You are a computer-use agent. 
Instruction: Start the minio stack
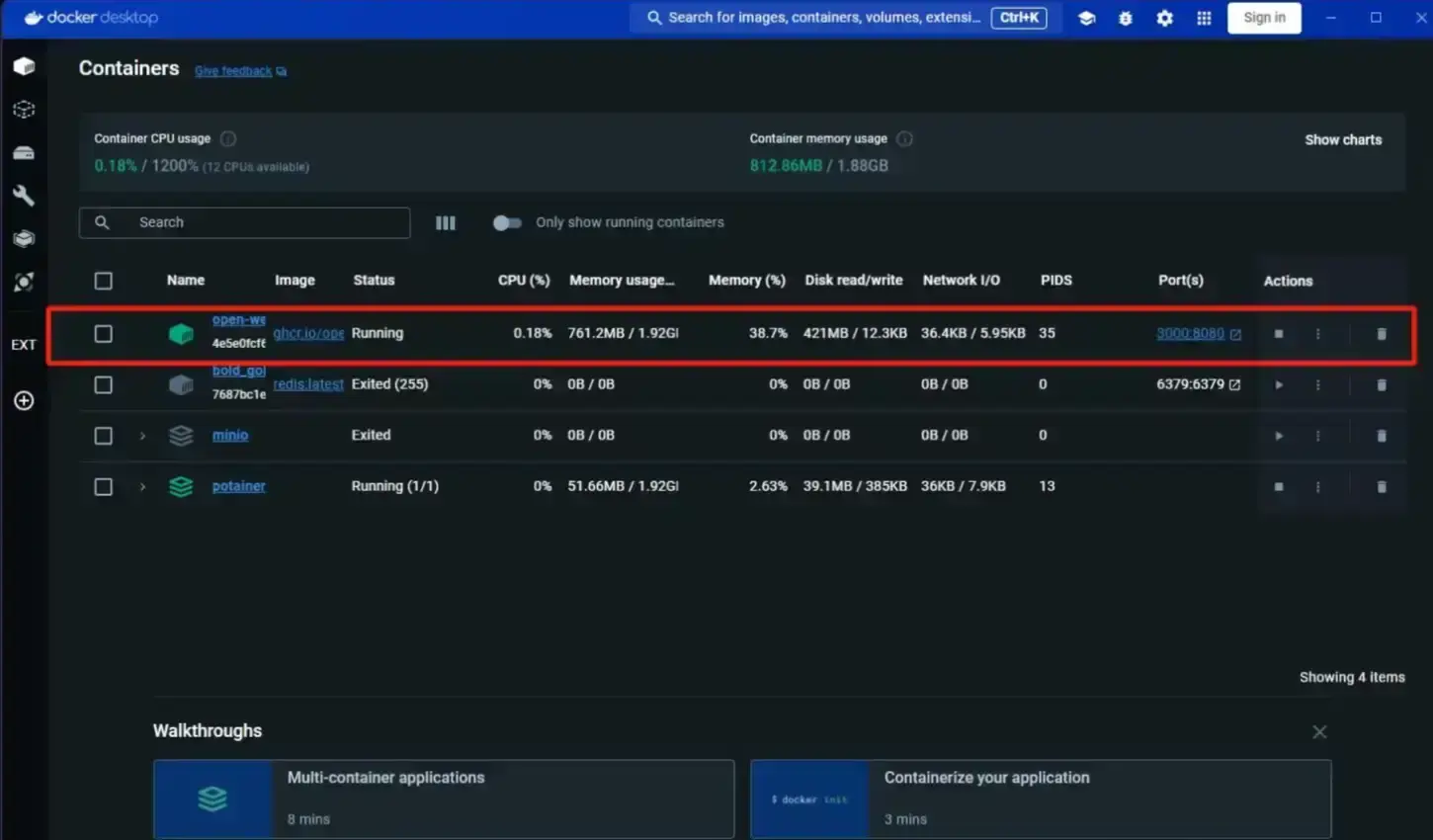1279,436
